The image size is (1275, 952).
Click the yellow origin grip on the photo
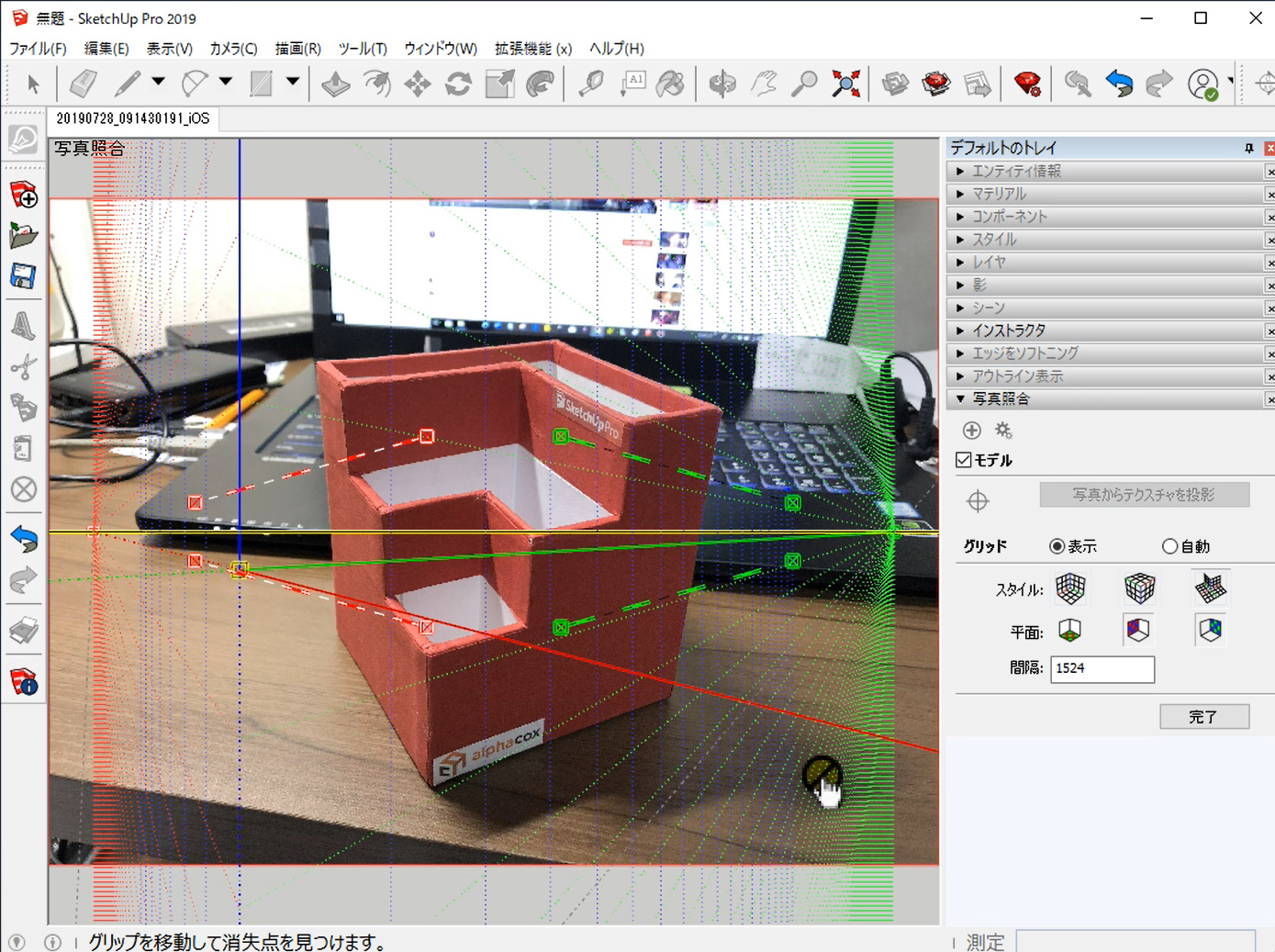point(240,570)
